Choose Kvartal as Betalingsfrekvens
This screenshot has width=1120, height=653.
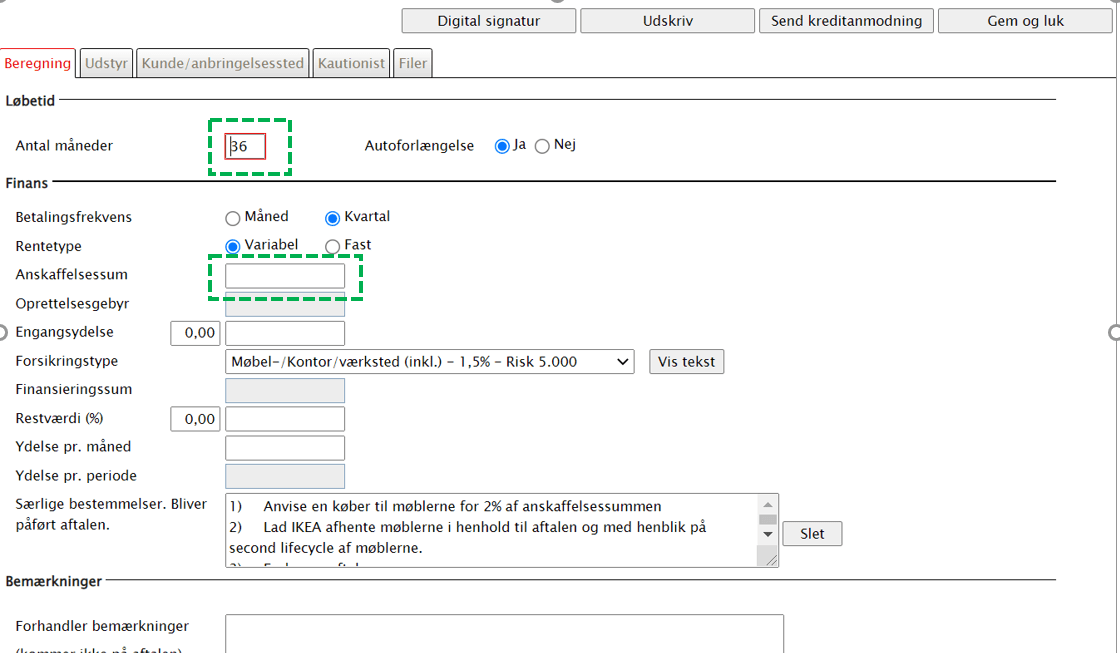click(x=333, y=218)
